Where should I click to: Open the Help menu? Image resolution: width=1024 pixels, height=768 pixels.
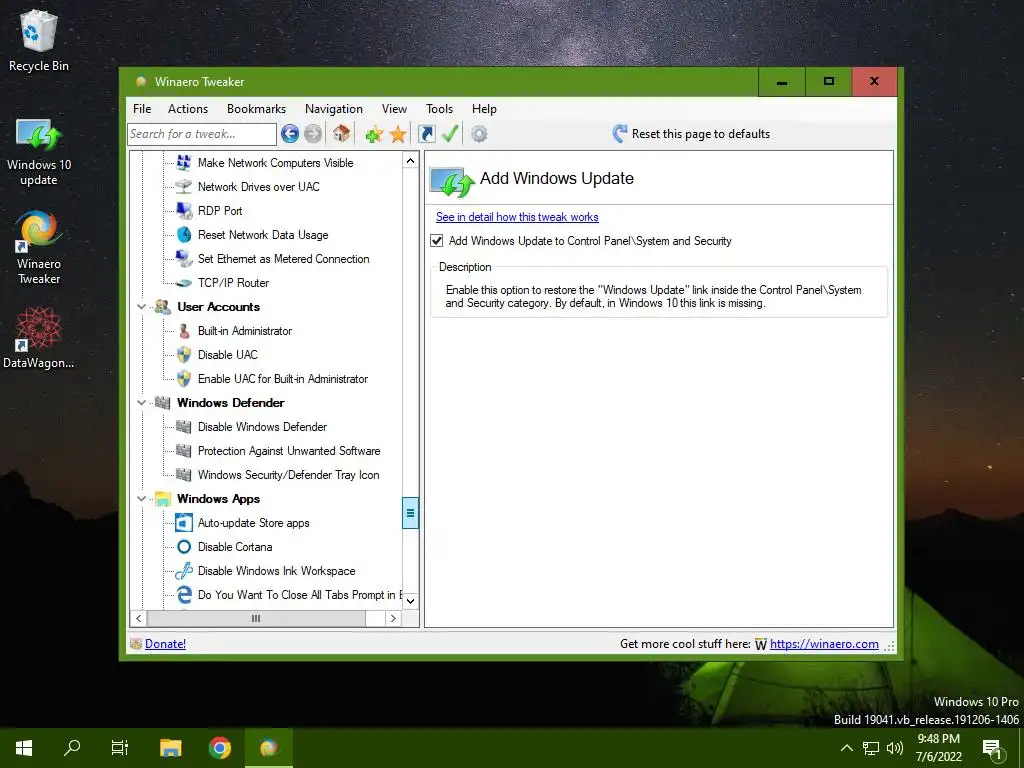point(484,109)
